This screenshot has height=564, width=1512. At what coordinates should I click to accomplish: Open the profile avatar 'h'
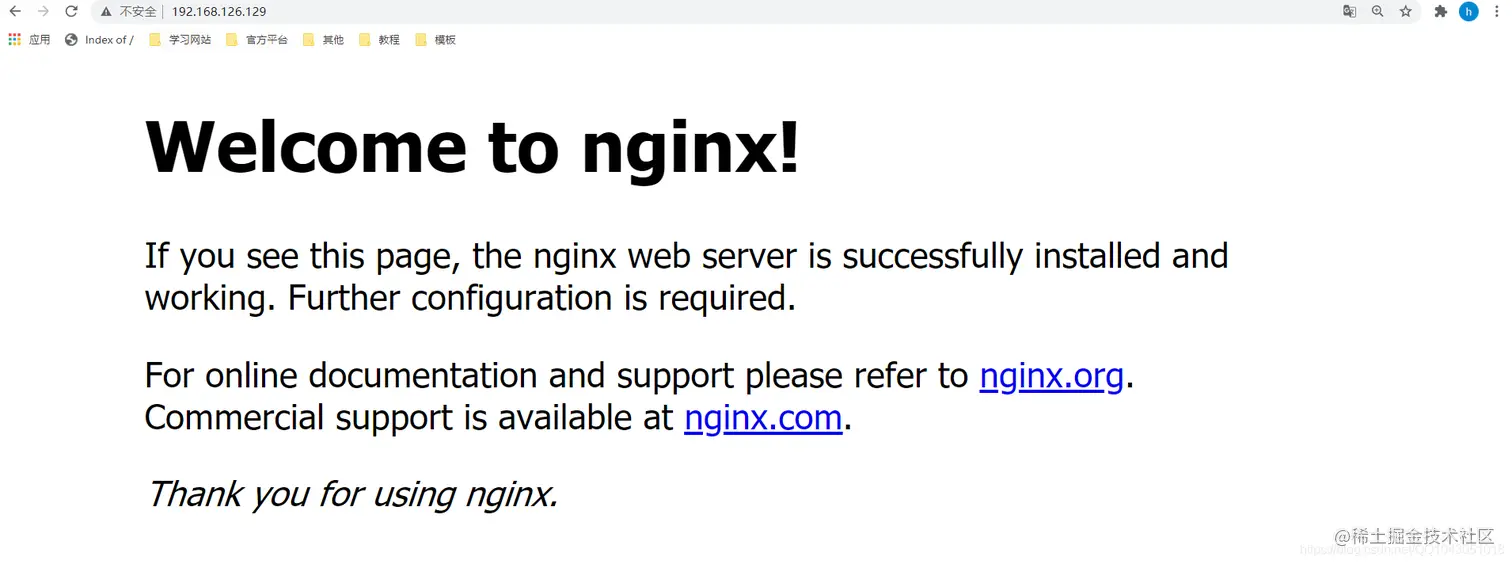1468,11
